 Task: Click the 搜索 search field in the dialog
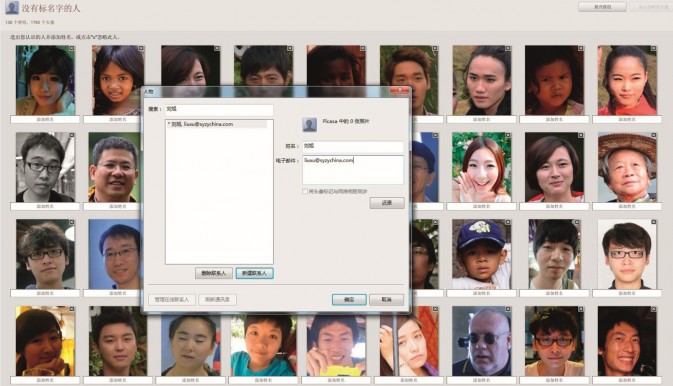click(219, 109)
